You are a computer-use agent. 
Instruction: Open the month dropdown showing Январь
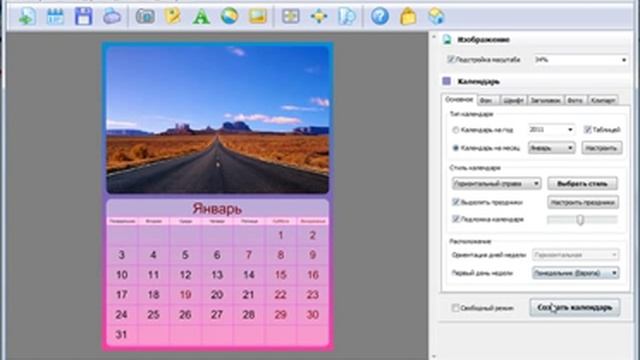coord(551,148)
